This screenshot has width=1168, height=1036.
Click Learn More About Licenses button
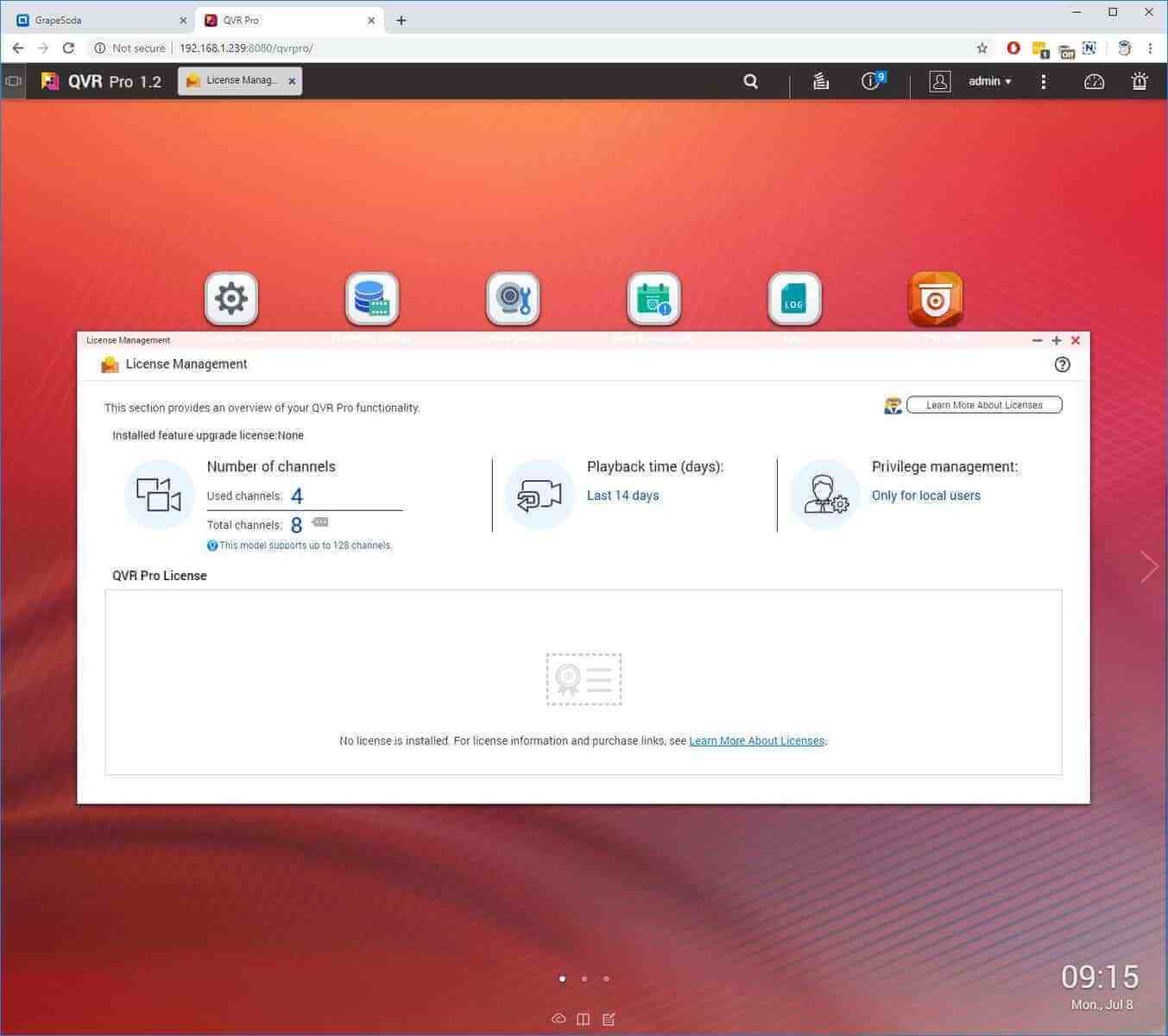click(984, 405)
